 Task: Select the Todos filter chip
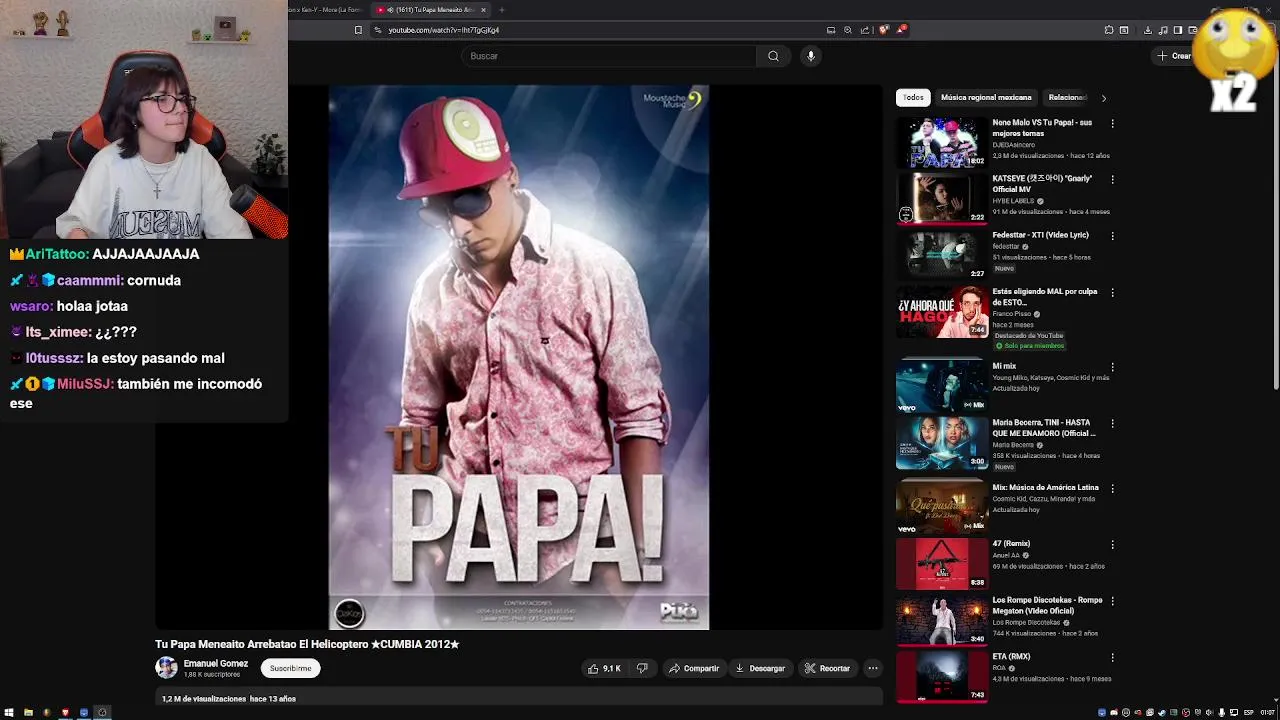[x=913, y=97]
